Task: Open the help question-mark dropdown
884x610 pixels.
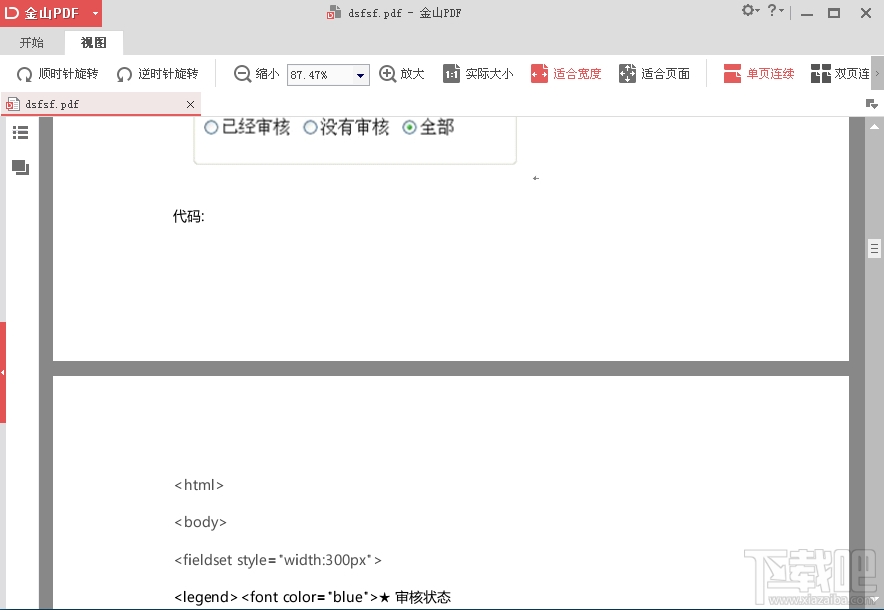Action: [x=770, y=11]
